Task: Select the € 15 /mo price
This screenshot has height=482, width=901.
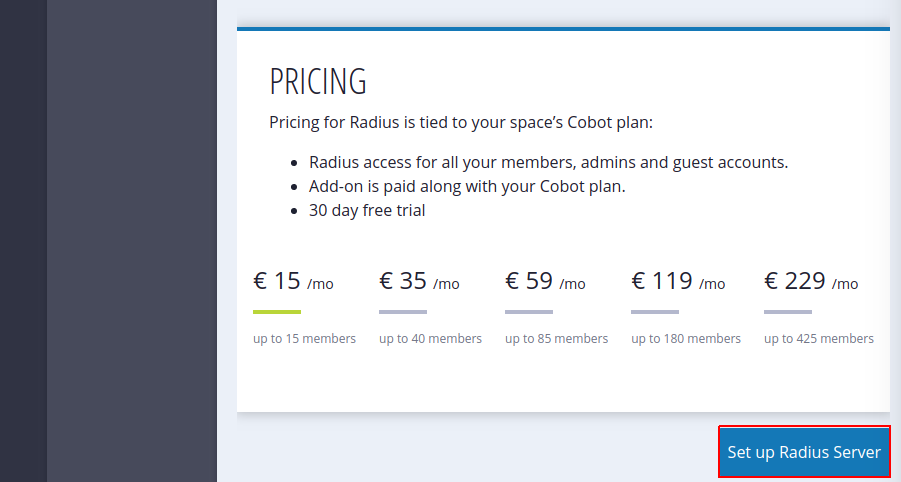Action: pyautogui.click(x=293, y=282)
